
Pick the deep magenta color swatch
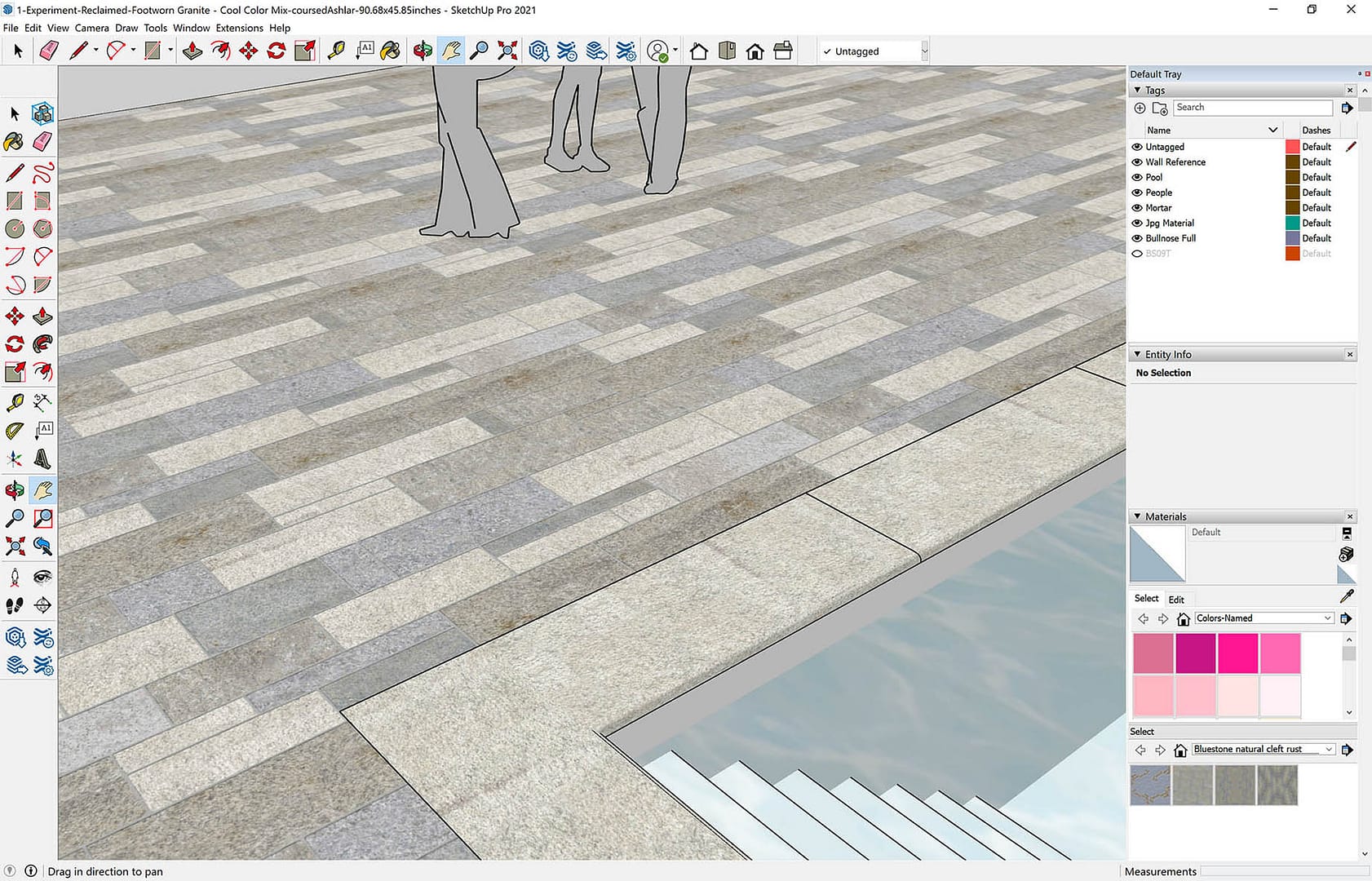point(1195,653)
